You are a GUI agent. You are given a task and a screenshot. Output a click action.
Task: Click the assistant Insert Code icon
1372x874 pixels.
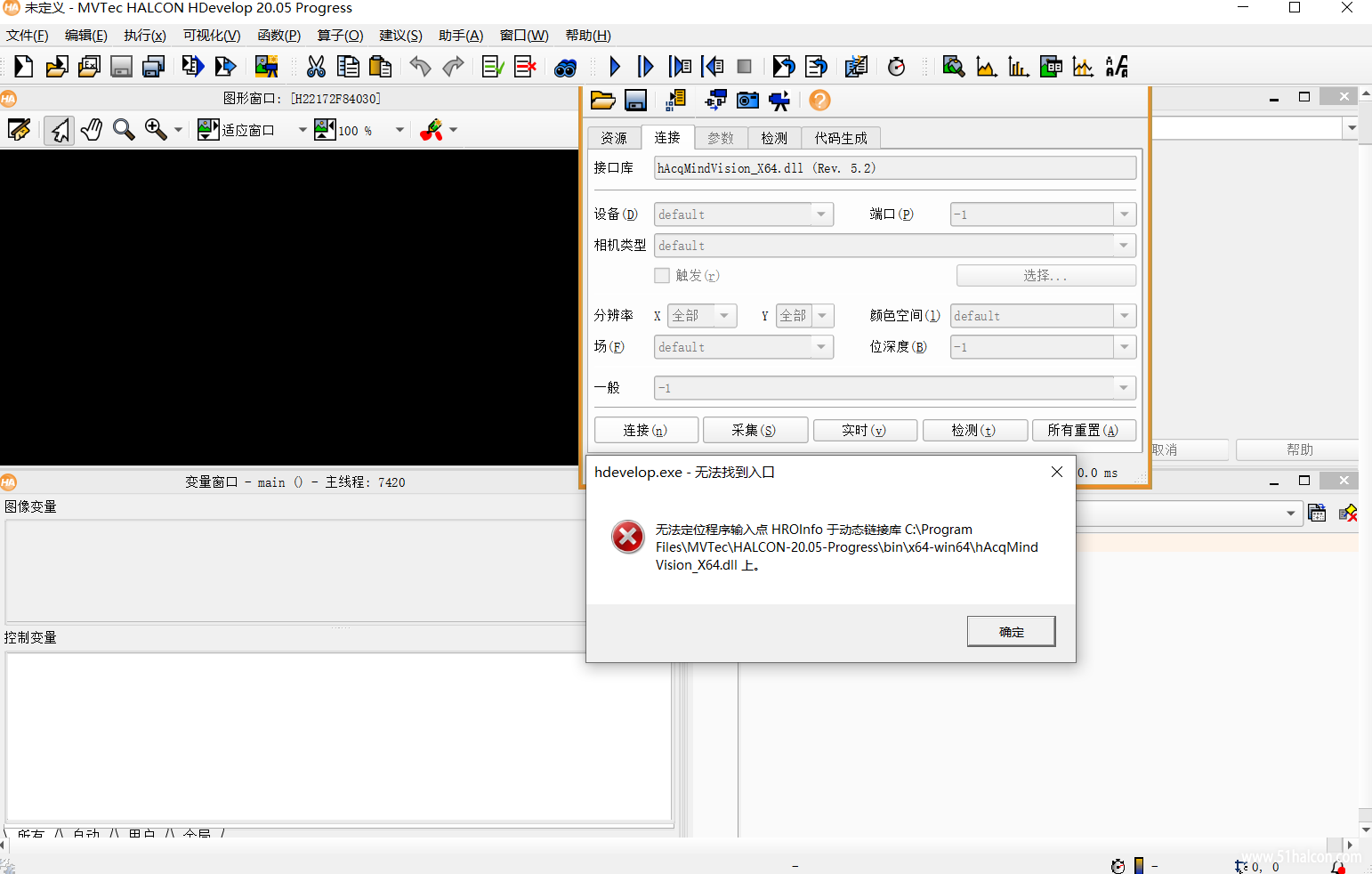pos(675,101)
